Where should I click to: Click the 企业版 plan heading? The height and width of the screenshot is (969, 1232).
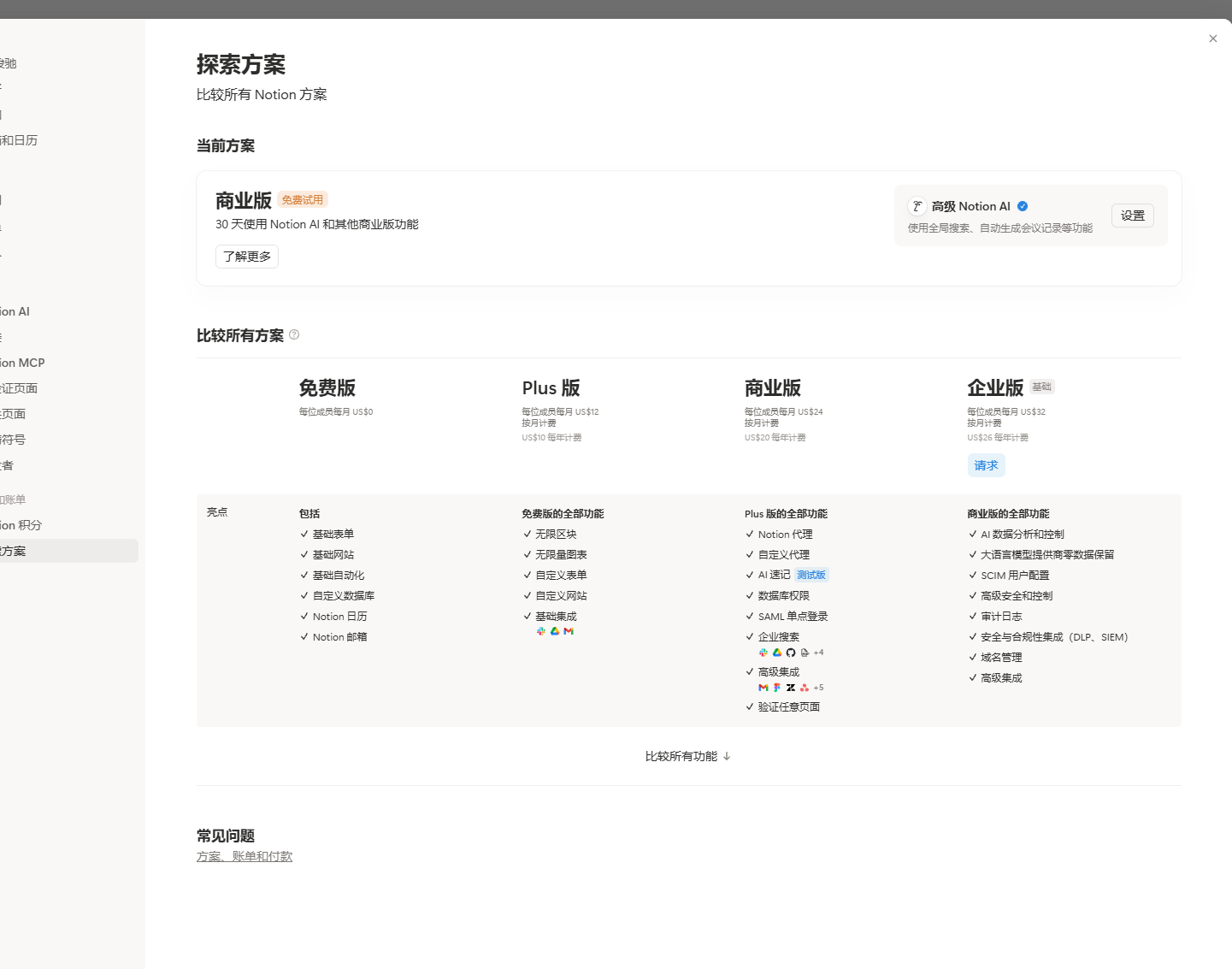coord(995,387)
